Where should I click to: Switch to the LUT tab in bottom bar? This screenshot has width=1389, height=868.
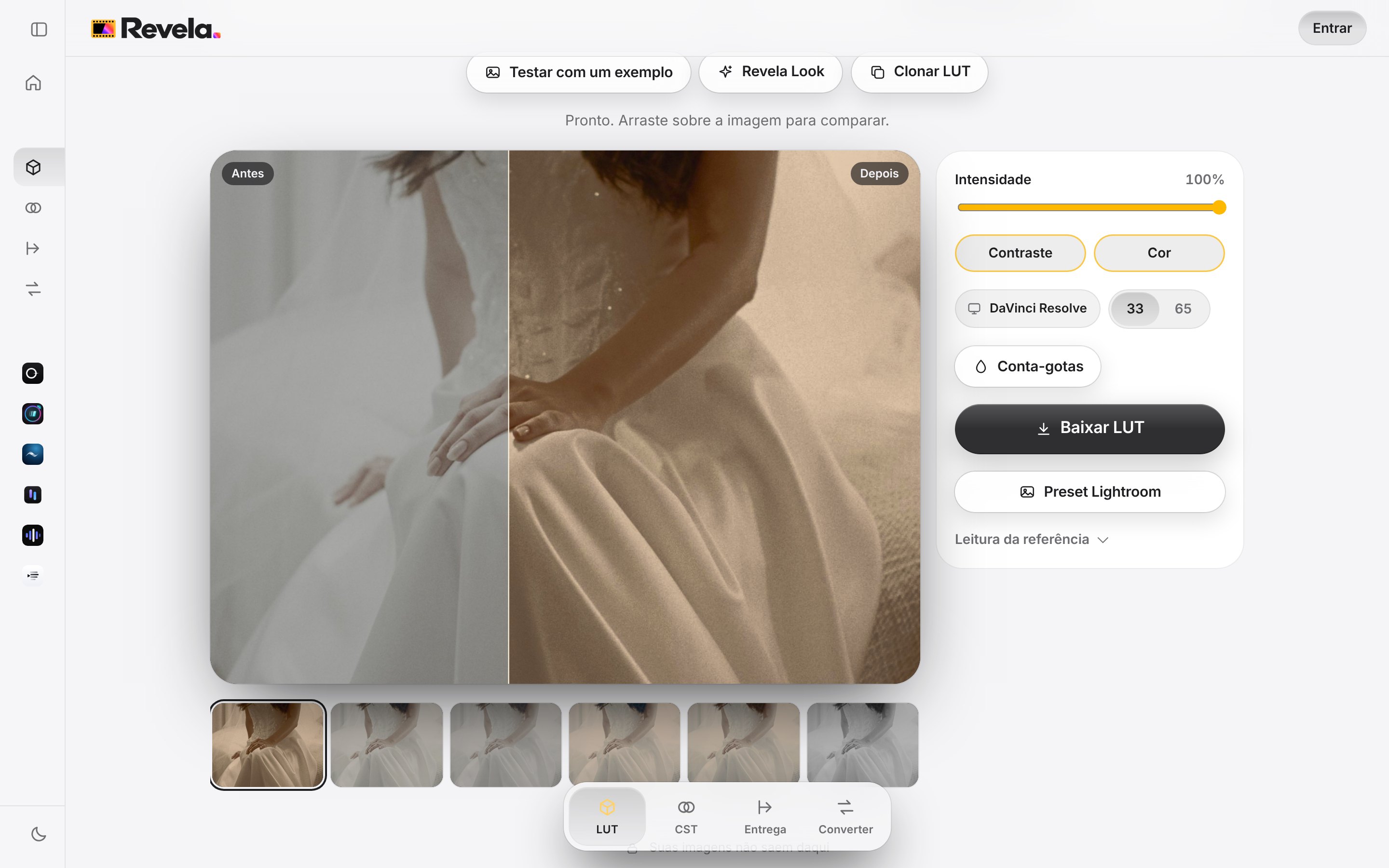click(607, 816)
